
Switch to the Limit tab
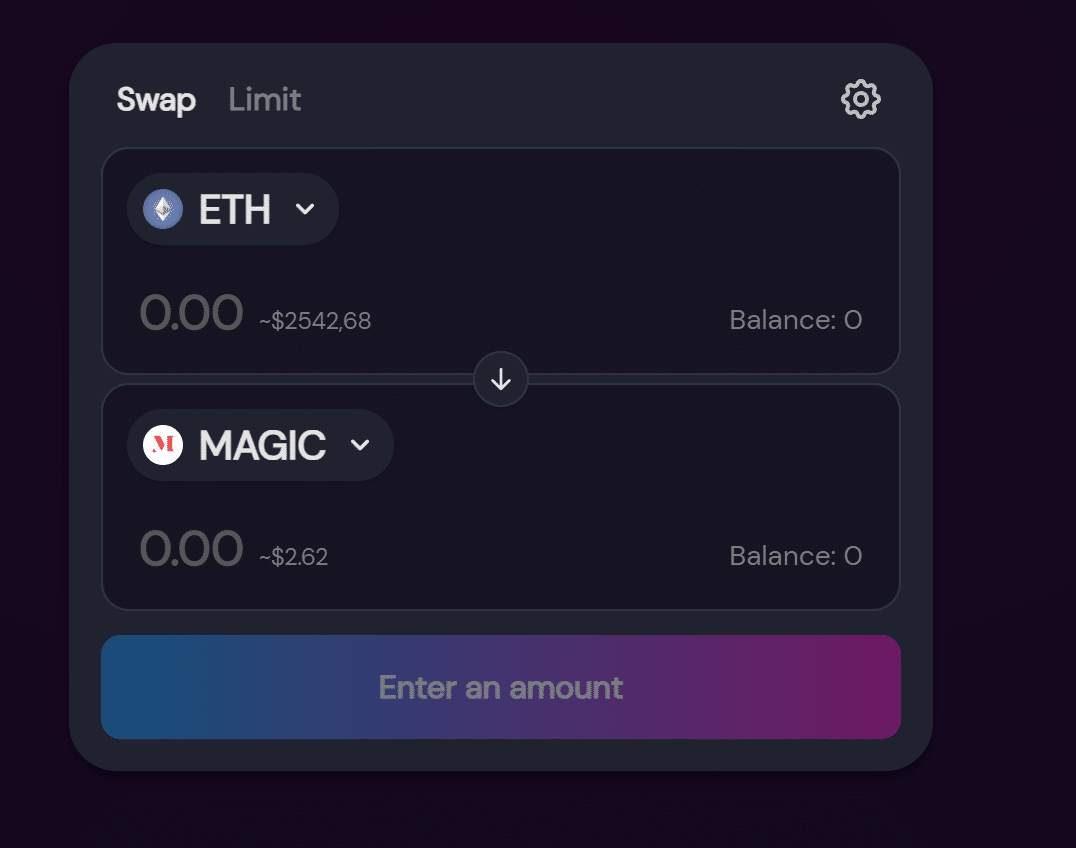pyautogui.click(x=264, y=99)
